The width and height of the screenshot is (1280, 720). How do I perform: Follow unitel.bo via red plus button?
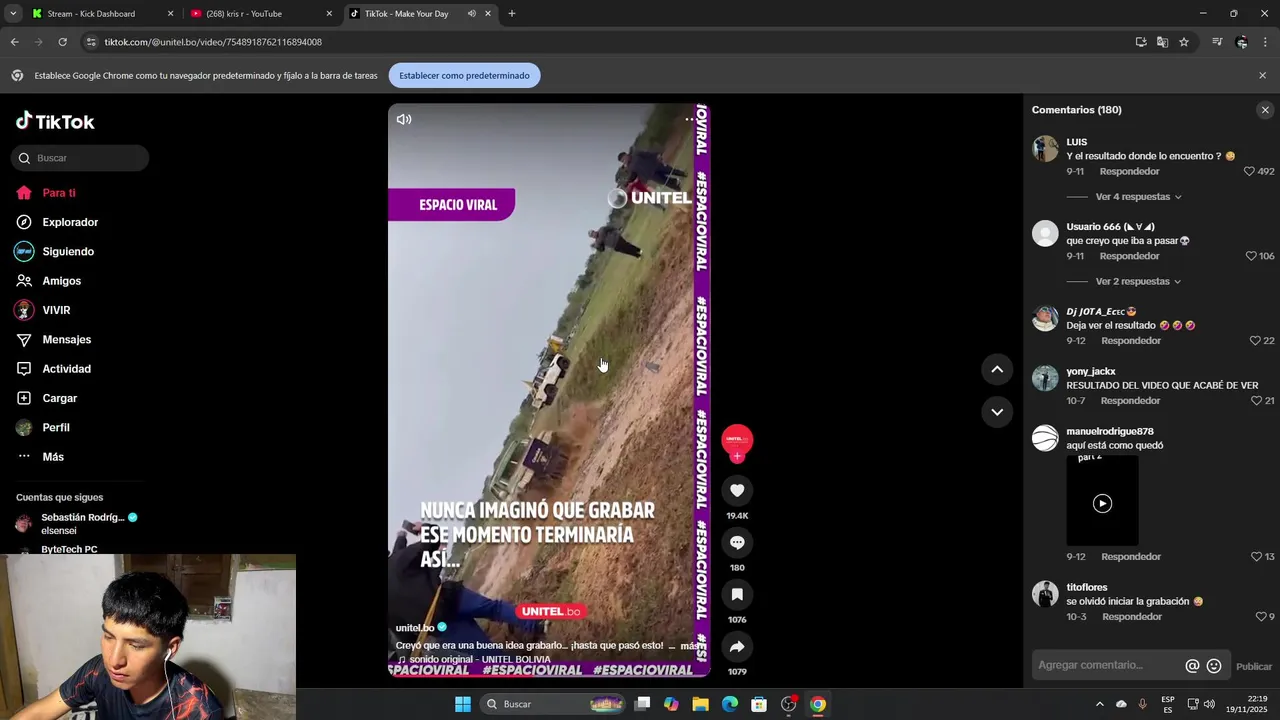(x=737, y=456)
